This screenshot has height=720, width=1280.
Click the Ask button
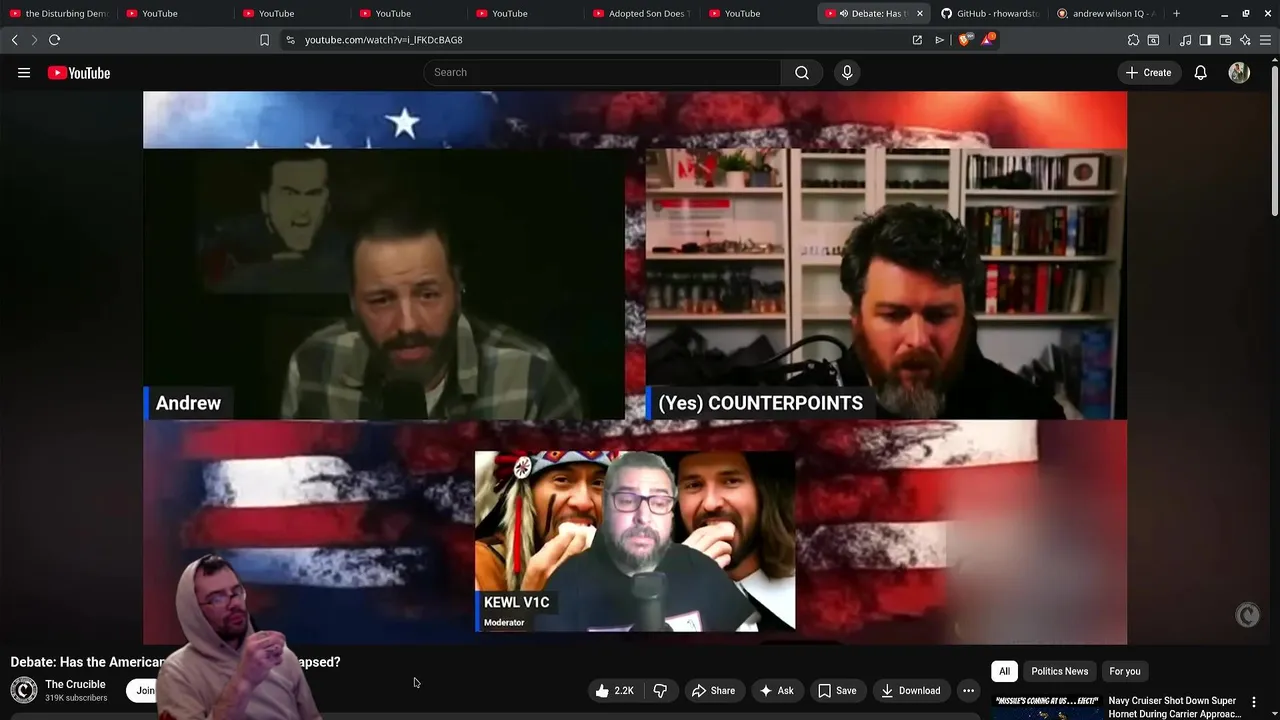[776, 690]
